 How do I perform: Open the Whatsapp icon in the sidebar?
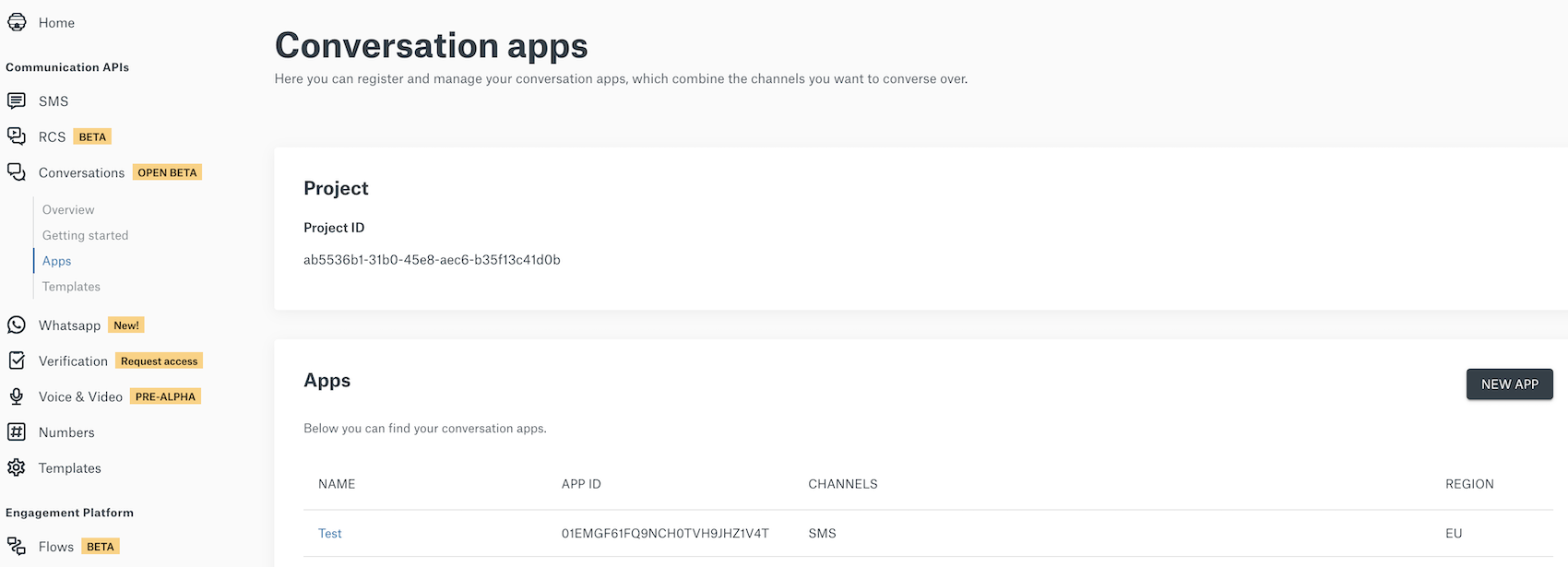click(x=17, y=325)
